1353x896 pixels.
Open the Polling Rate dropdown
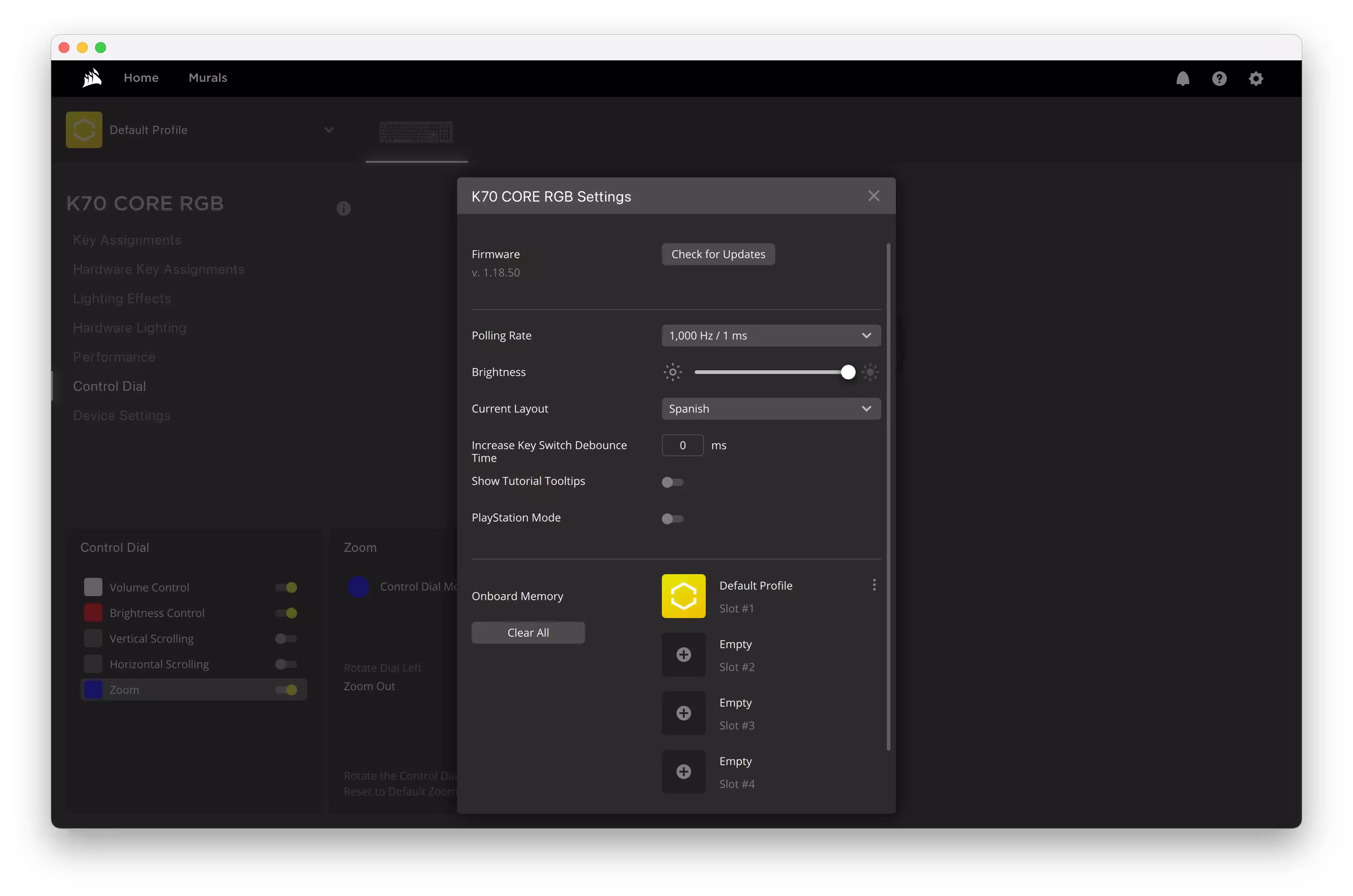click(x=771, y=336)
